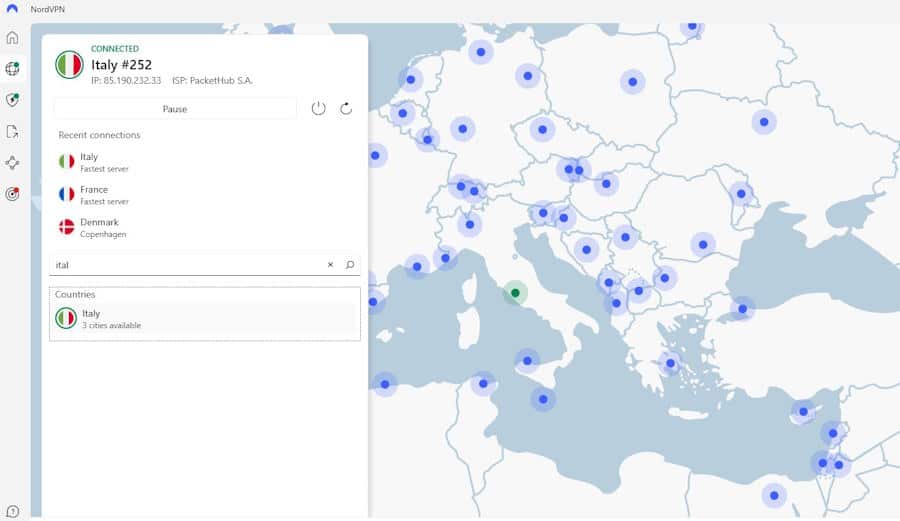Click the power disconnect icon

[318, 108]
